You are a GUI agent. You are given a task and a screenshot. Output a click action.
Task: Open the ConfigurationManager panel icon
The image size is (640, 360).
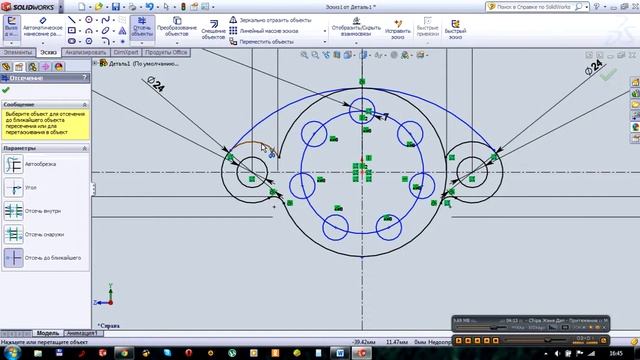pos(32,67)
